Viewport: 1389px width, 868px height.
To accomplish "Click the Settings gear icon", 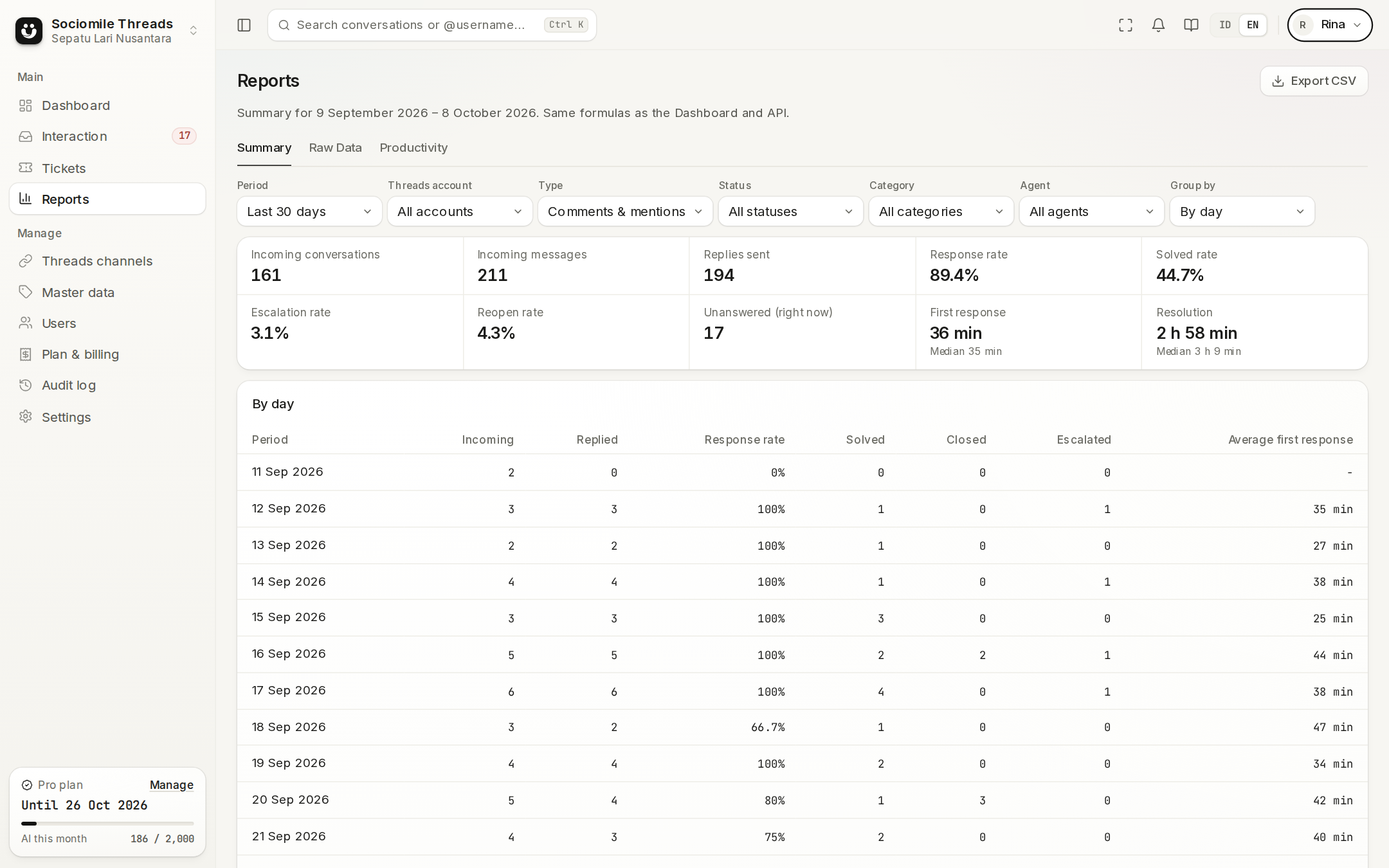I will point(26,417).
